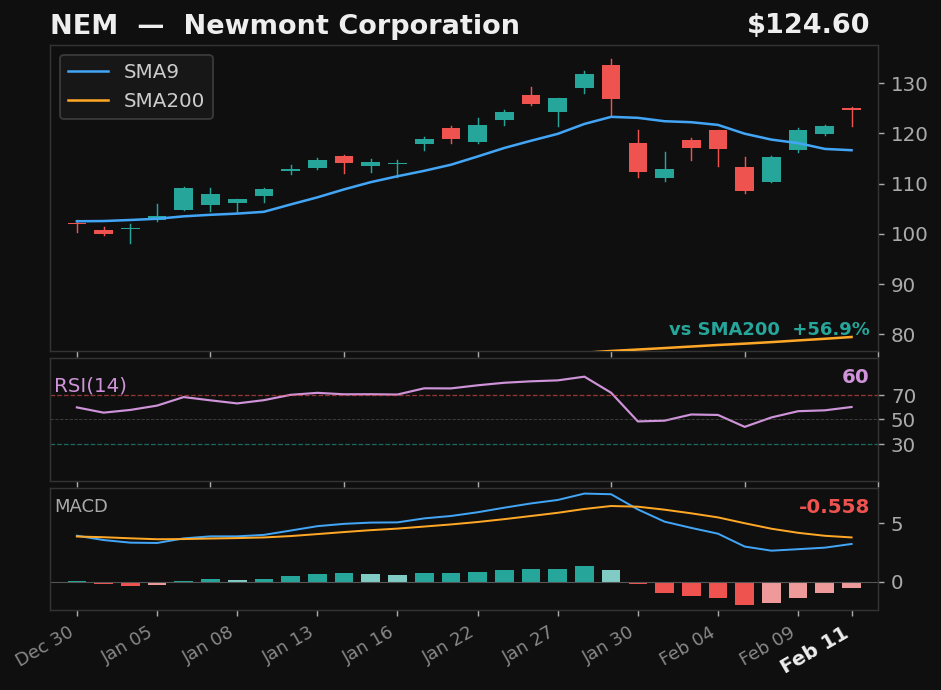Click the 80 price axis tick label
This screenshot has width=941, height=690.
tap(903, 335)
